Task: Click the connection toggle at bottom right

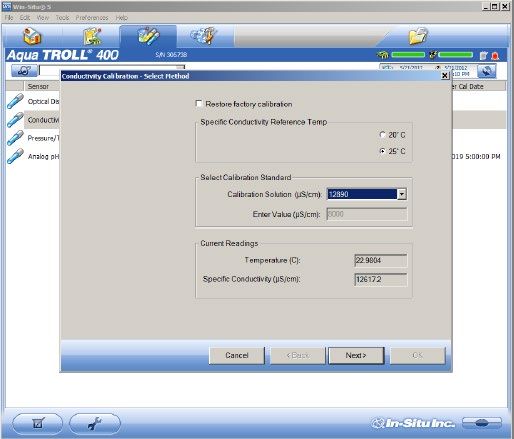Action: [482, 423]
